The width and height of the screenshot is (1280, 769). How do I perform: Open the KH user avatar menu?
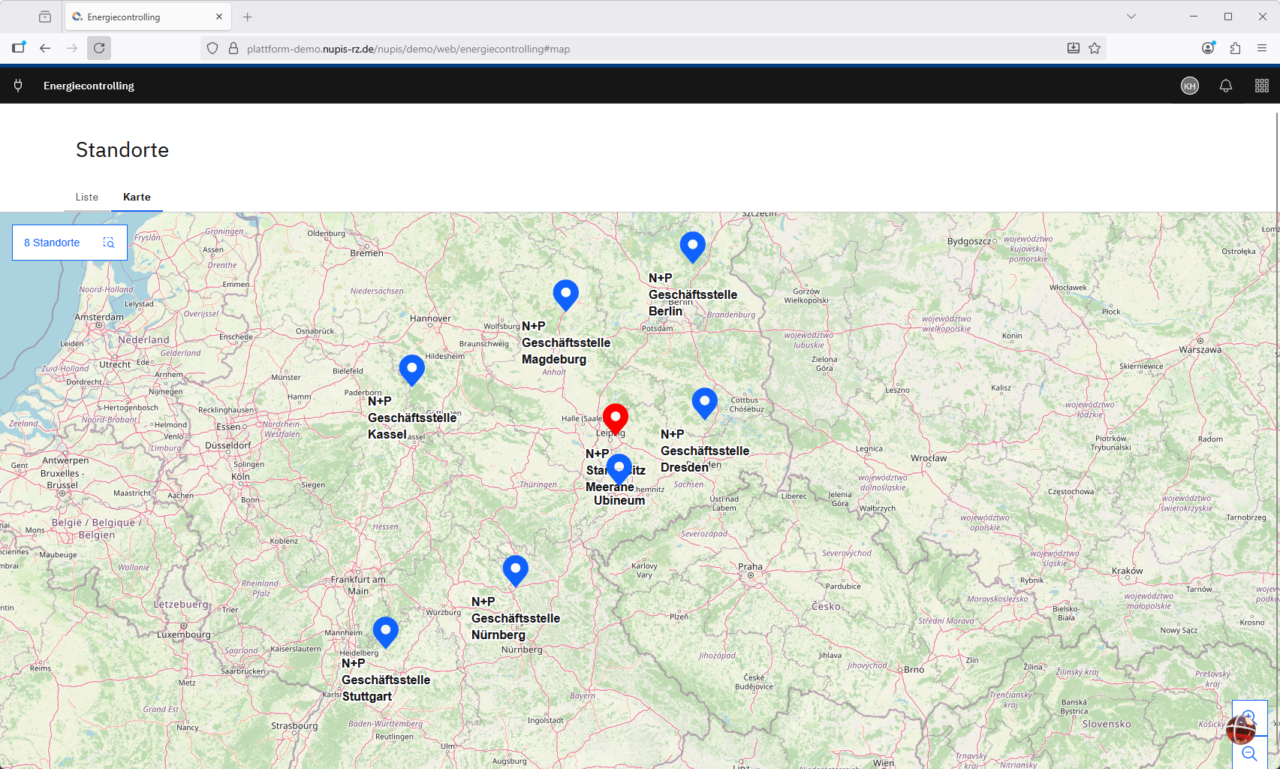pyautogui.click(x=1189, y=86)
